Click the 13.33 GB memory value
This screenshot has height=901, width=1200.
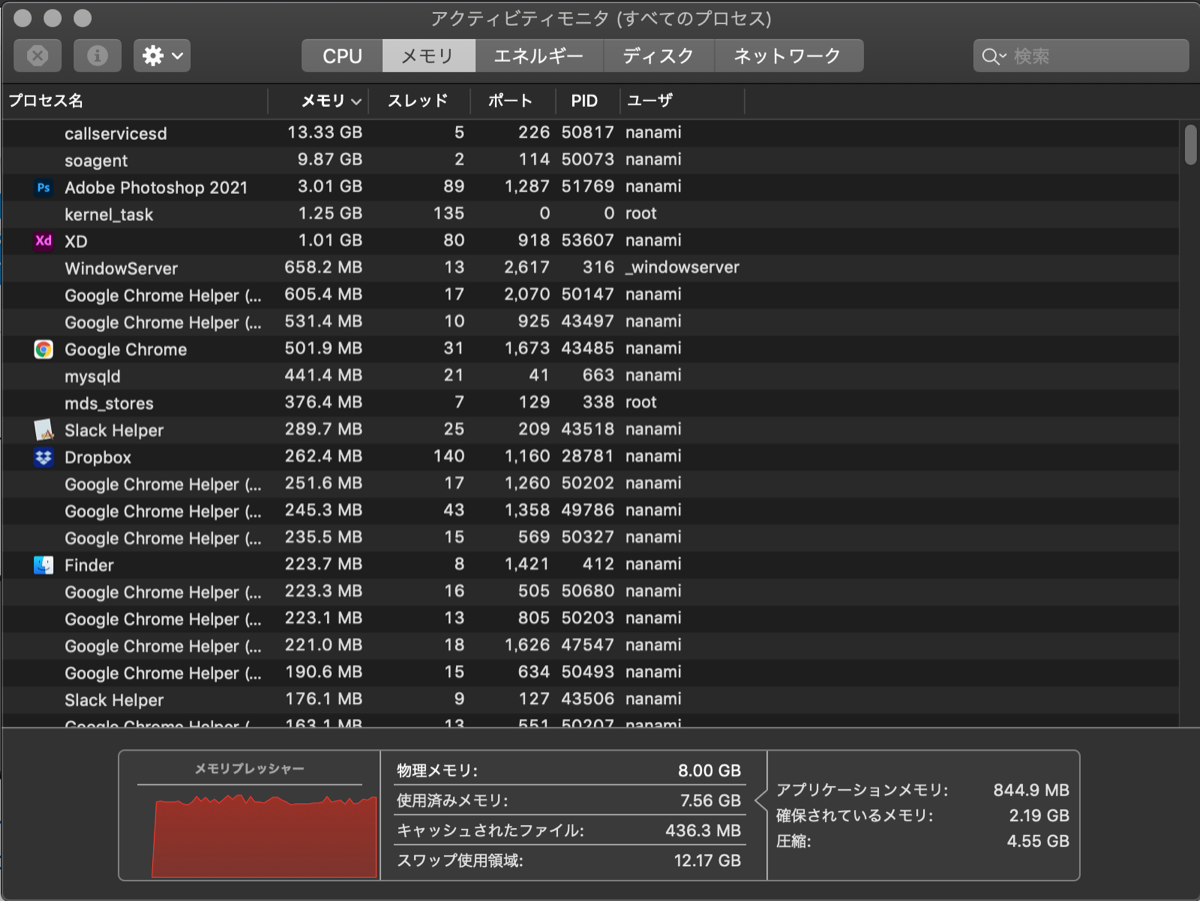click(325, 132)
